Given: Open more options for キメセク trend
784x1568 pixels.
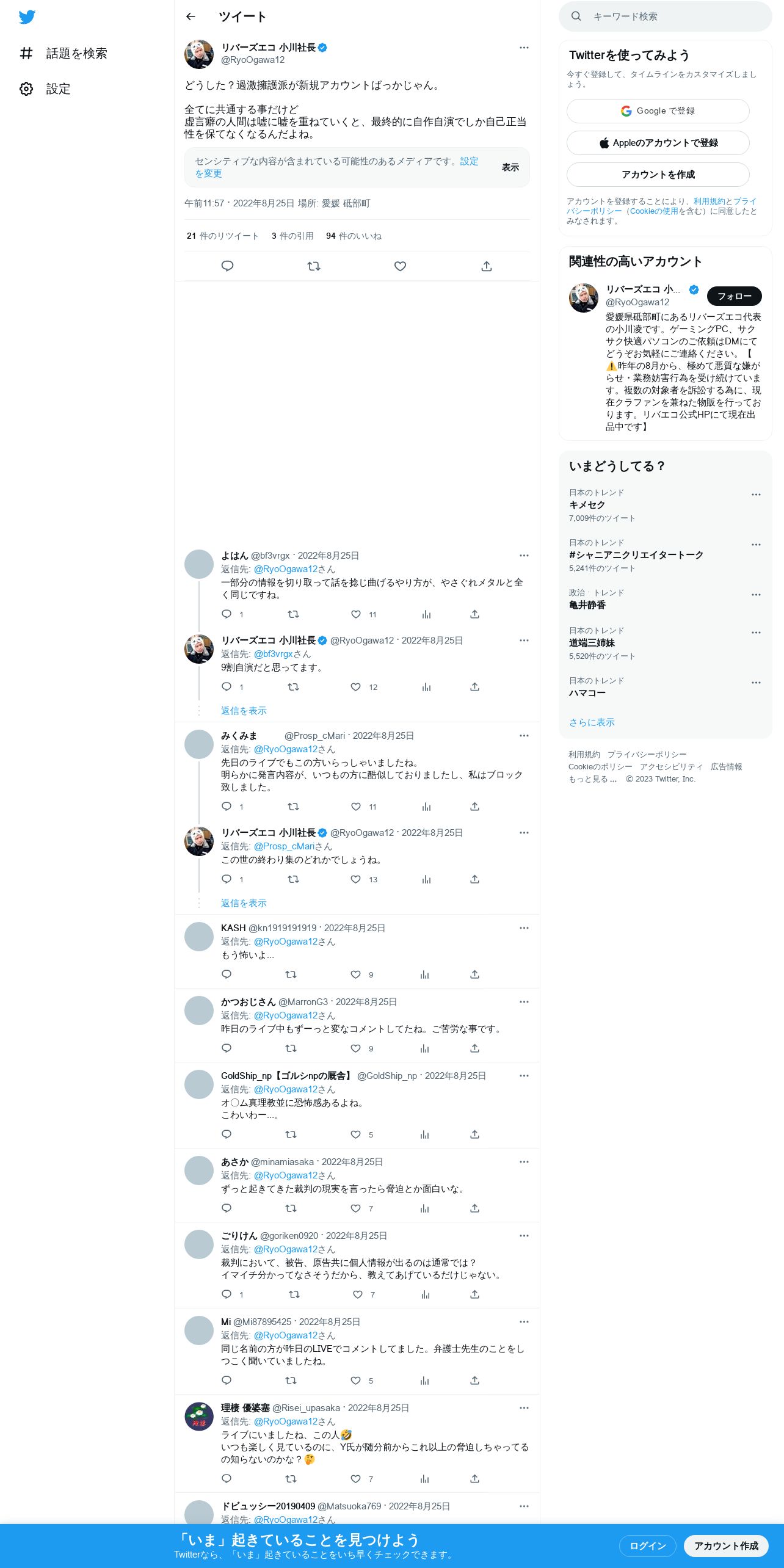Looking at the screenshot, I should tap(756, 495).
